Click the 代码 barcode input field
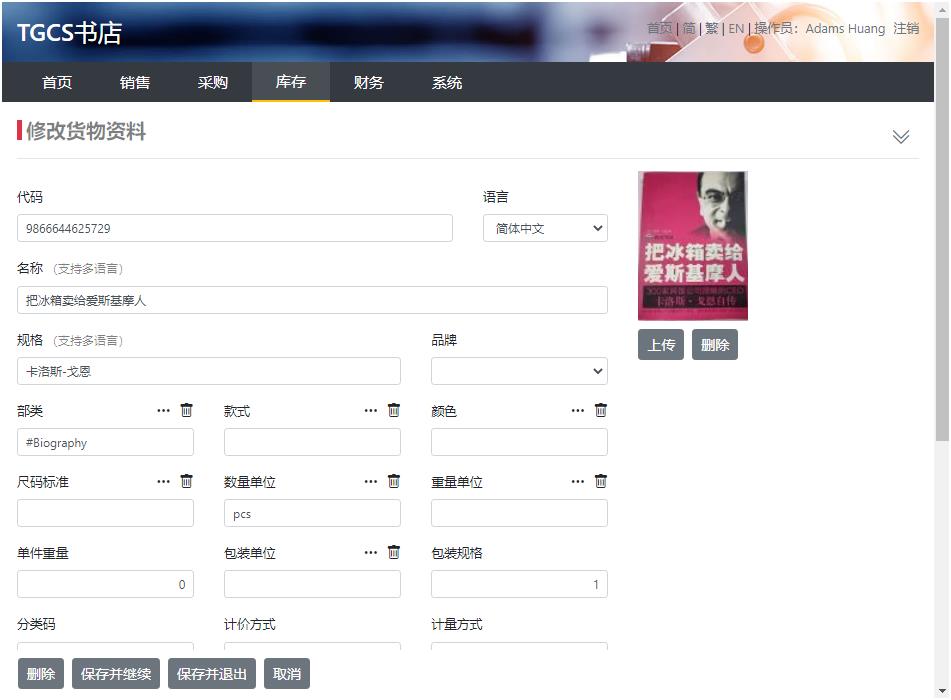 click(x=235, y=228)
